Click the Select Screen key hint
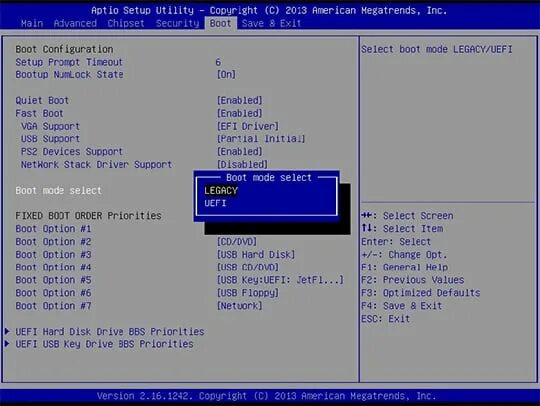 [407, 216]
